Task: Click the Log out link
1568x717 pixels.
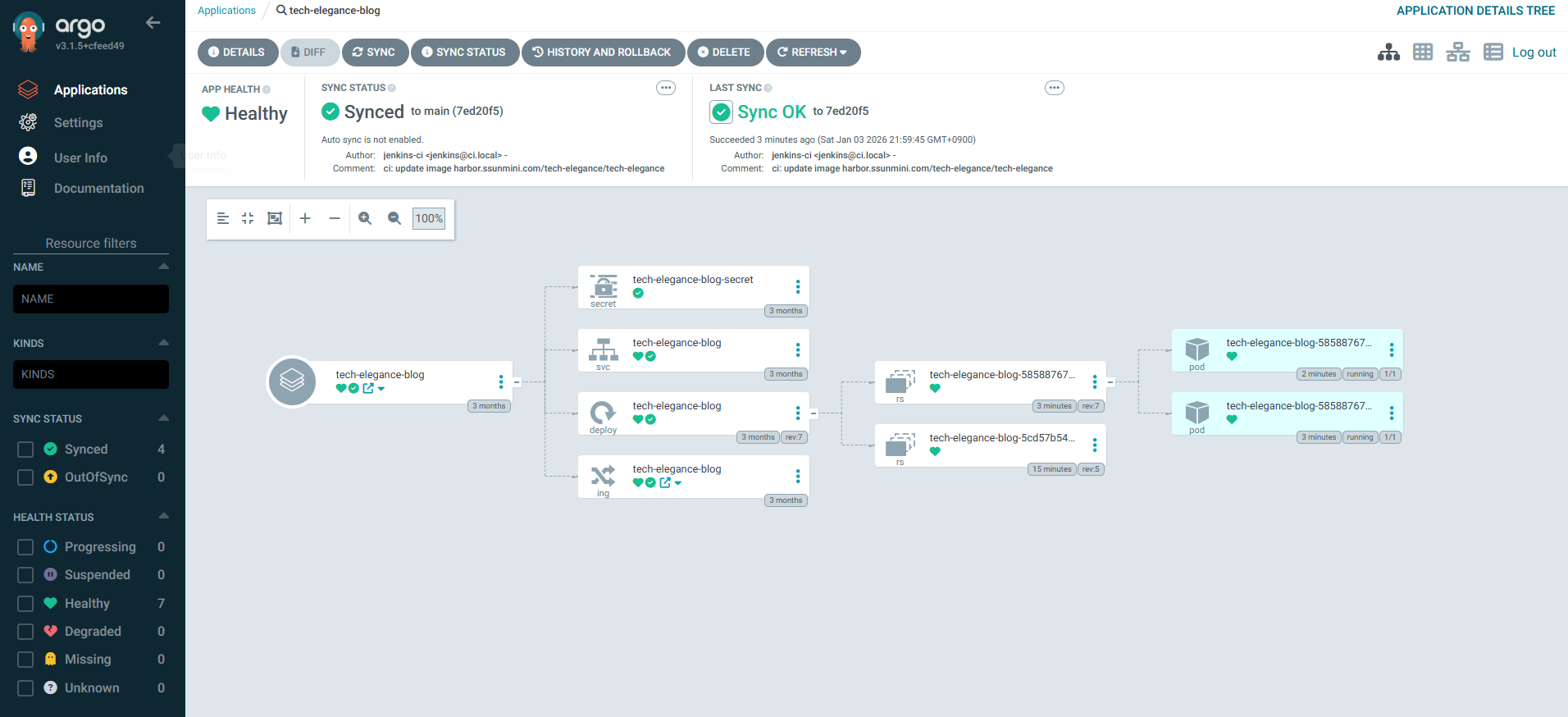Action: coord(1534,53)
